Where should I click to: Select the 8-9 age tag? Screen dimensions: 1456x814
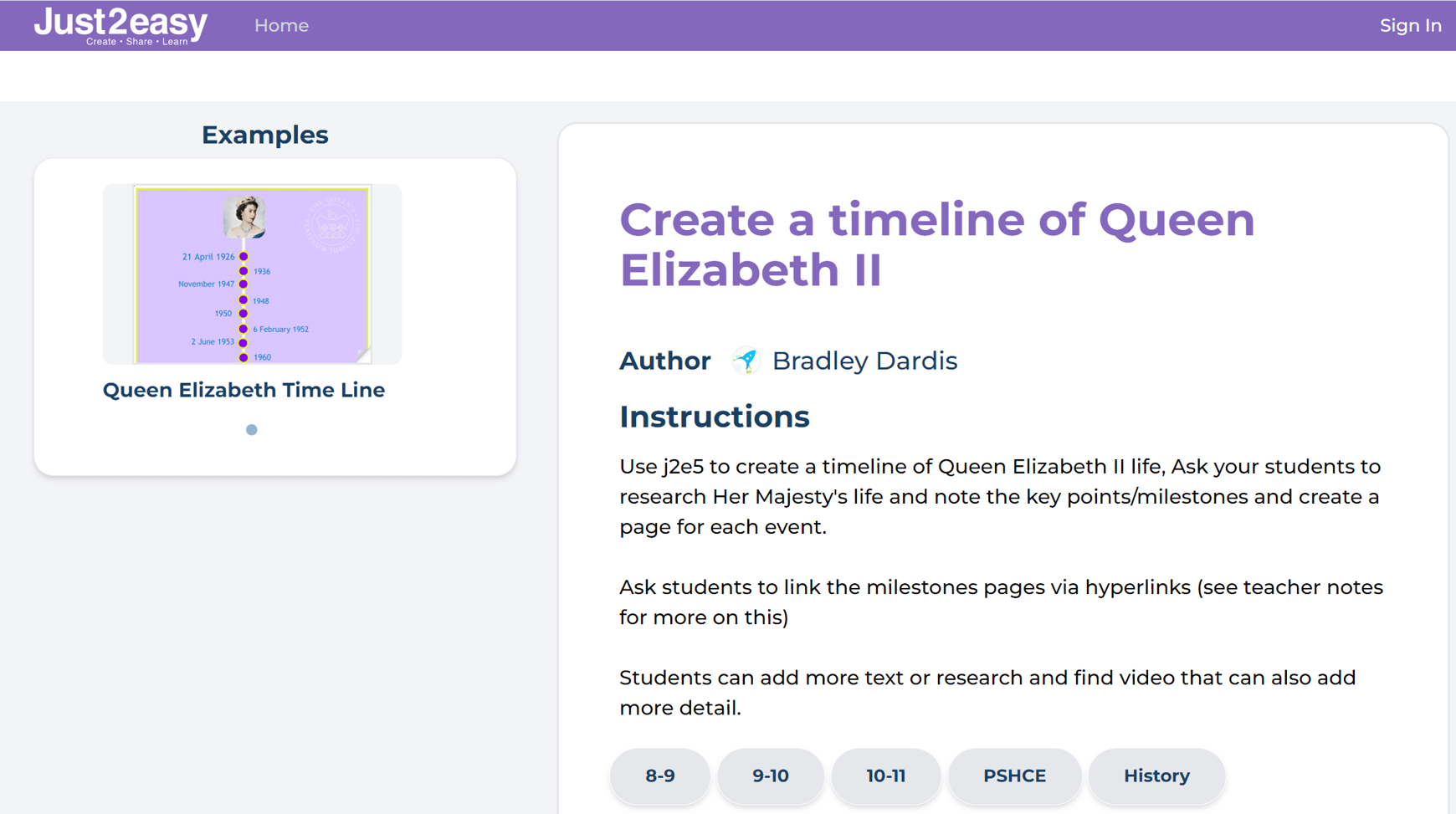pos(659,776)
